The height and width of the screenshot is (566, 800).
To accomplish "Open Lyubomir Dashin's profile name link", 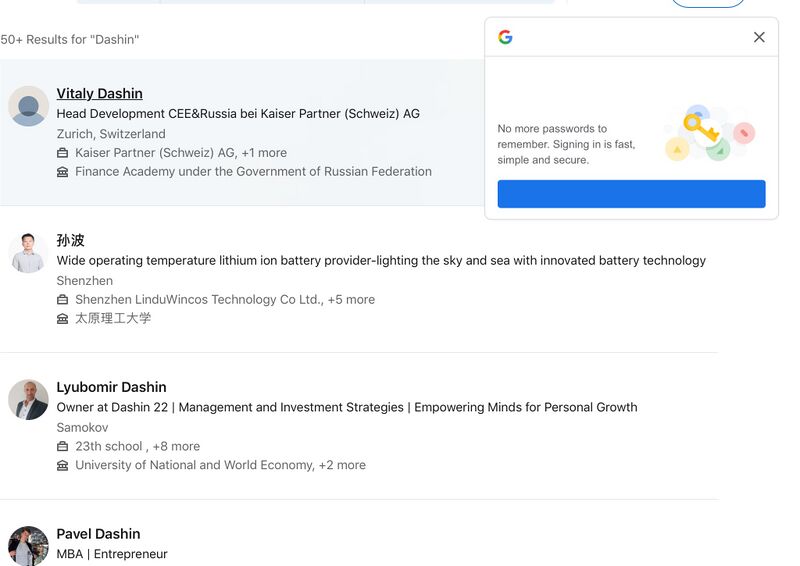I will (111, 387).
